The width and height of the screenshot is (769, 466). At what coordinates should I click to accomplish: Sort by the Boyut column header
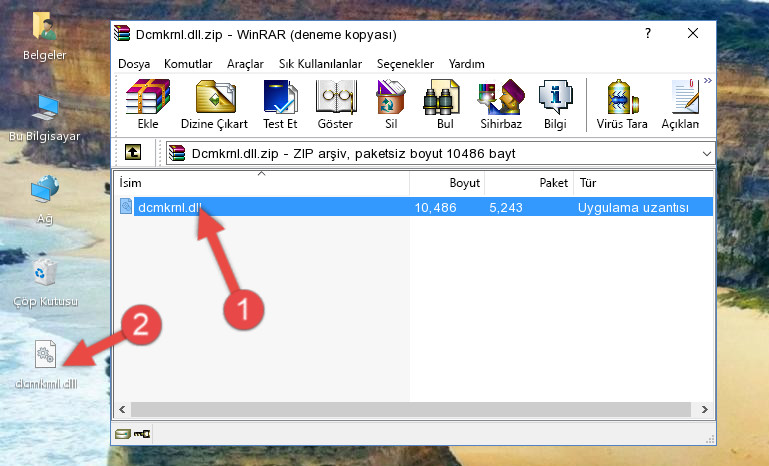click(x=447, y=183)
